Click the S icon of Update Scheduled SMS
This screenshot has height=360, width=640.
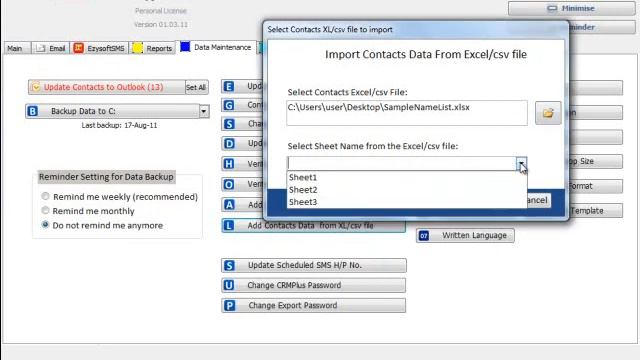pos(229,265)
